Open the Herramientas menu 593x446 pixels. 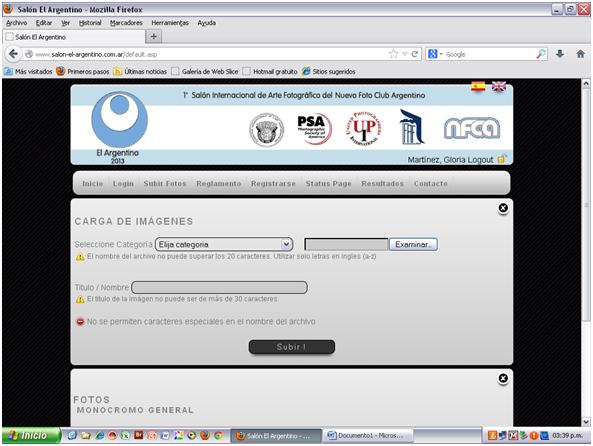click(x=170, y=23)
